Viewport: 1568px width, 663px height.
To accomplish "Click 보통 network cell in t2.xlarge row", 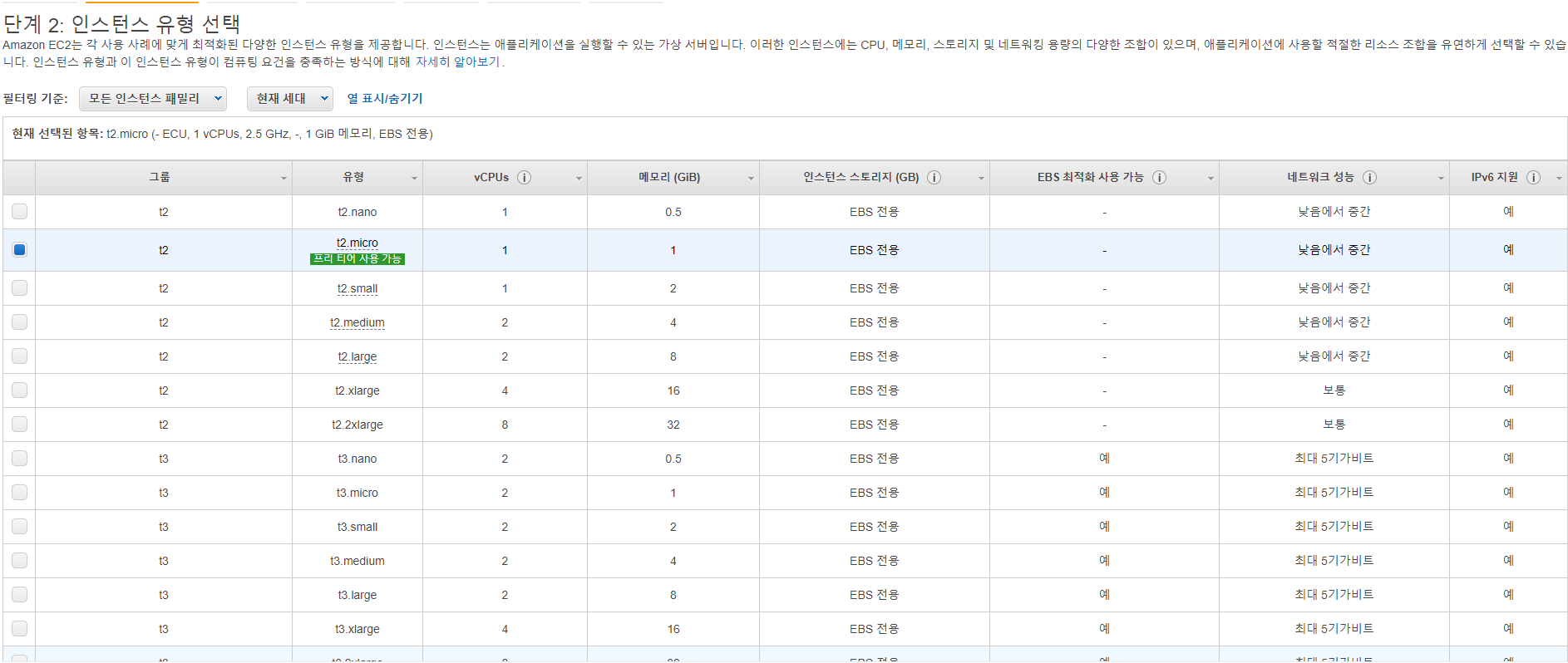I will tap(1334, 390).
